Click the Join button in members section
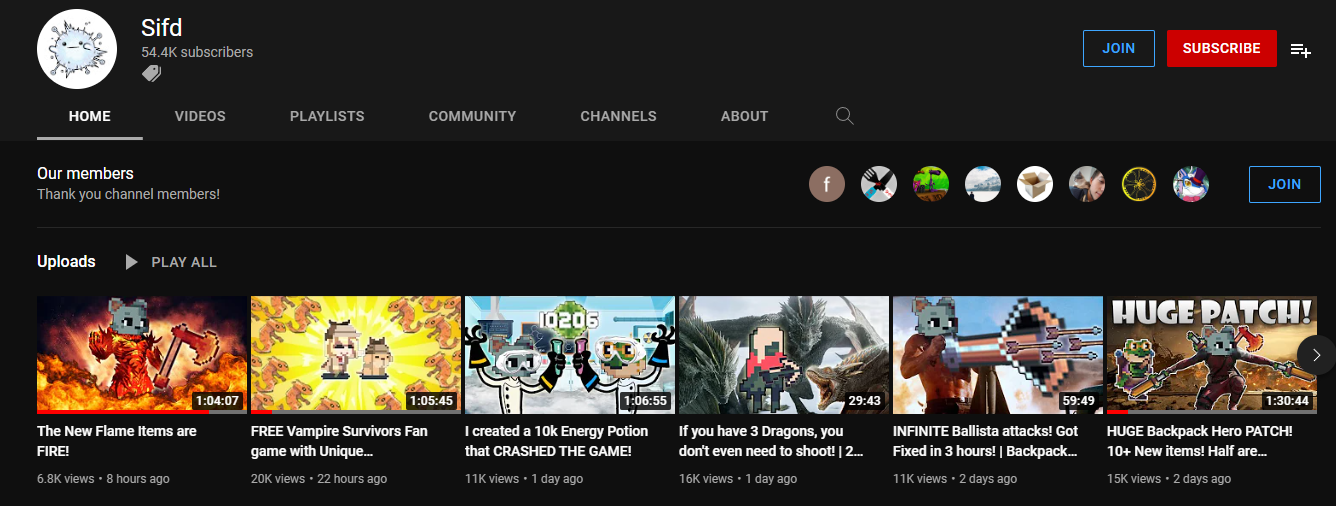1336x506 pixels. point(1285,184)
